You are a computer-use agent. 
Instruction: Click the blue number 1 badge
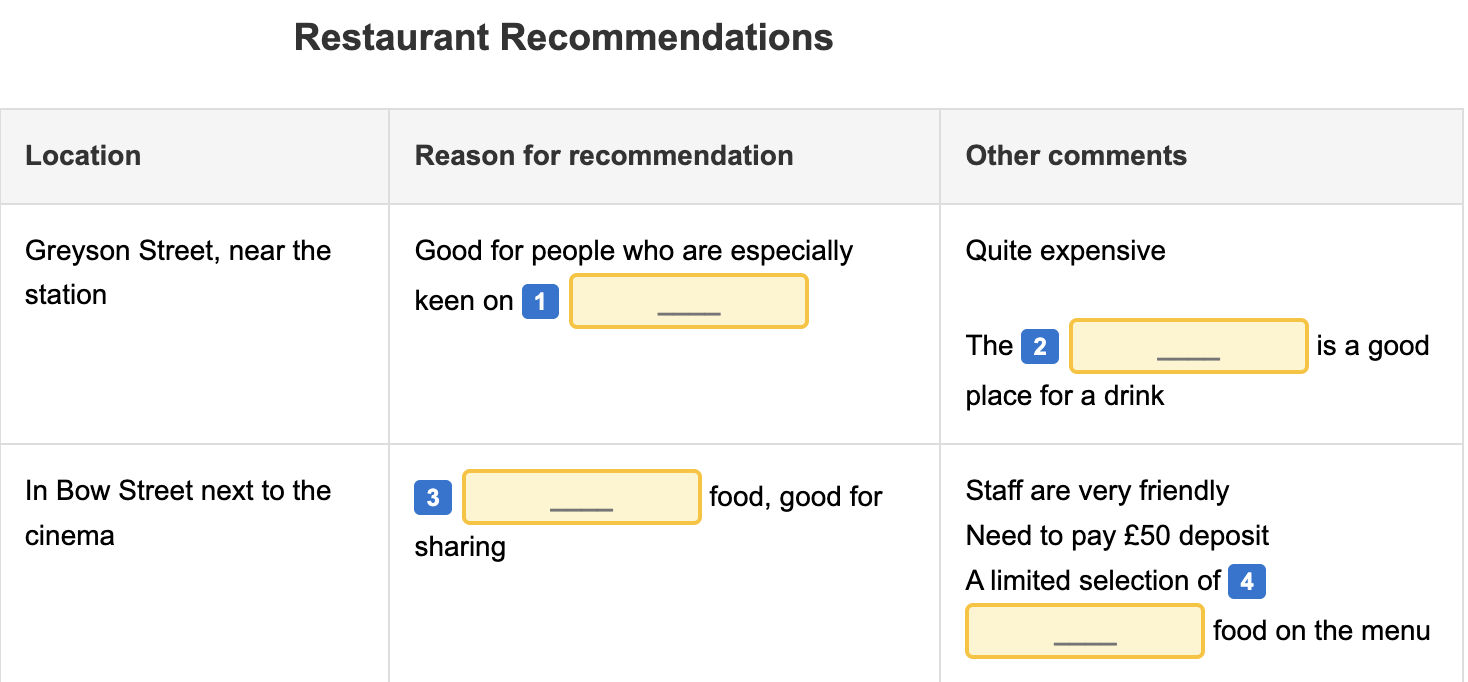(x=540, y=301)
